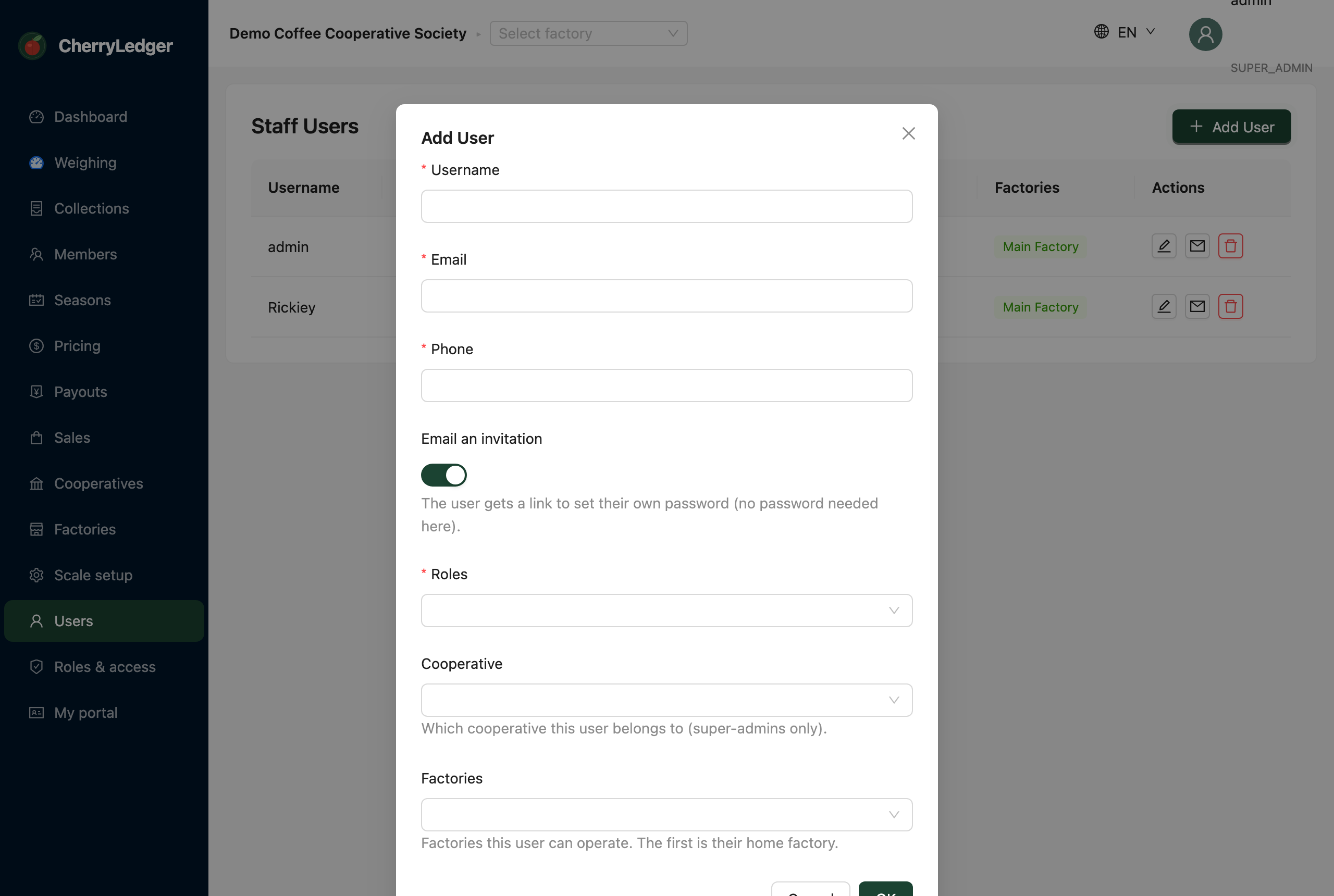Click the Cooperatives bank icon
Image resolution: width=1334 pixels, height=896 pixels.
[x=36, y=483]
